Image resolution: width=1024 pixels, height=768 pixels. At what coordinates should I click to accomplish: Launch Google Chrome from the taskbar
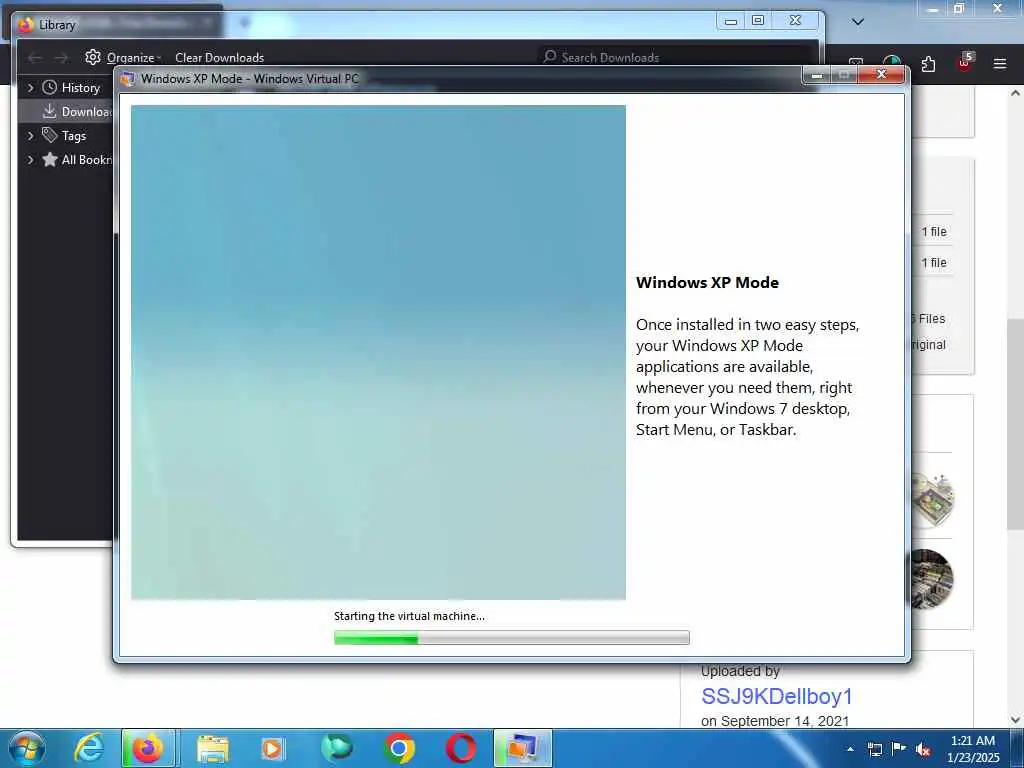pos(399,748)
